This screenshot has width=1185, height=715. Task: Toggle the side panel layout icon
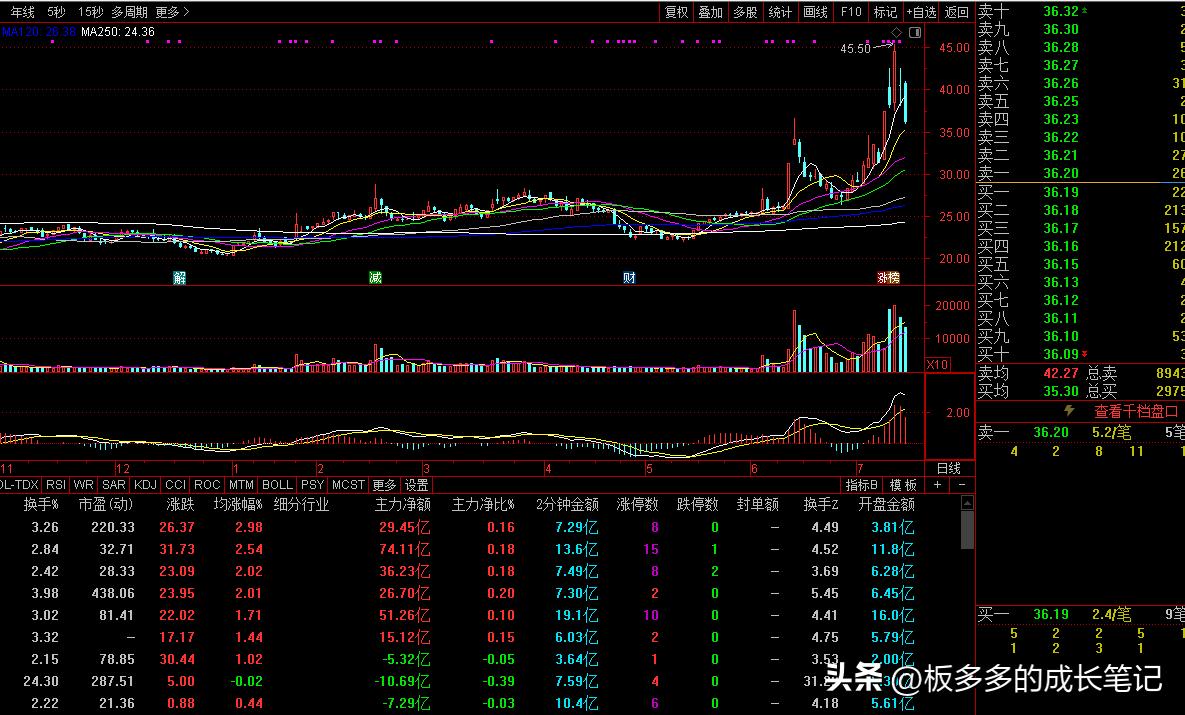[x=914, y=32]
